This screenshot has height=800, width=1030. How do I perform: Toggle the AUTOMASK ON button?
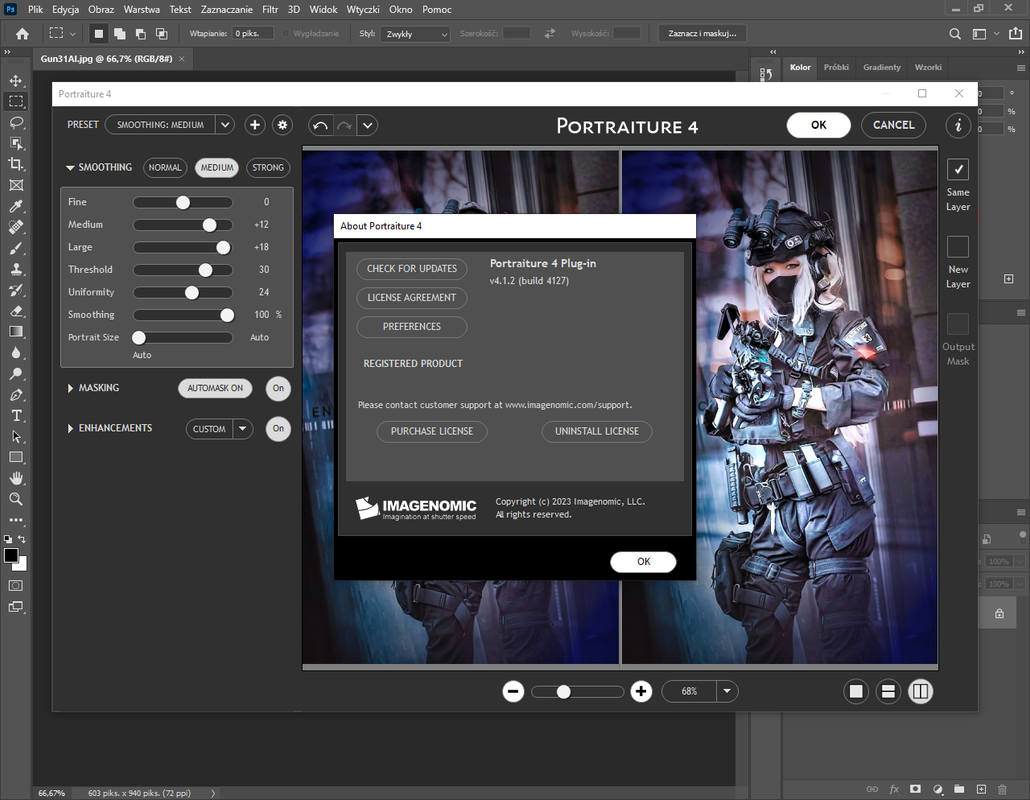point(215,388)
